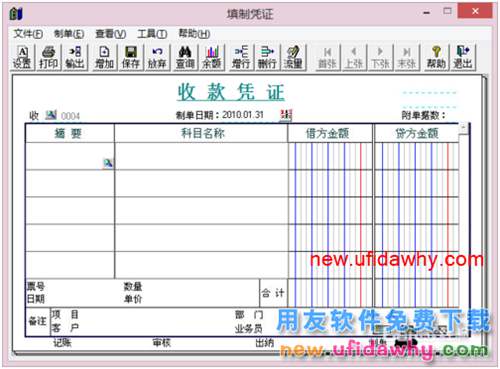Minimize the 填制凭证 window

tap(426, 12)
